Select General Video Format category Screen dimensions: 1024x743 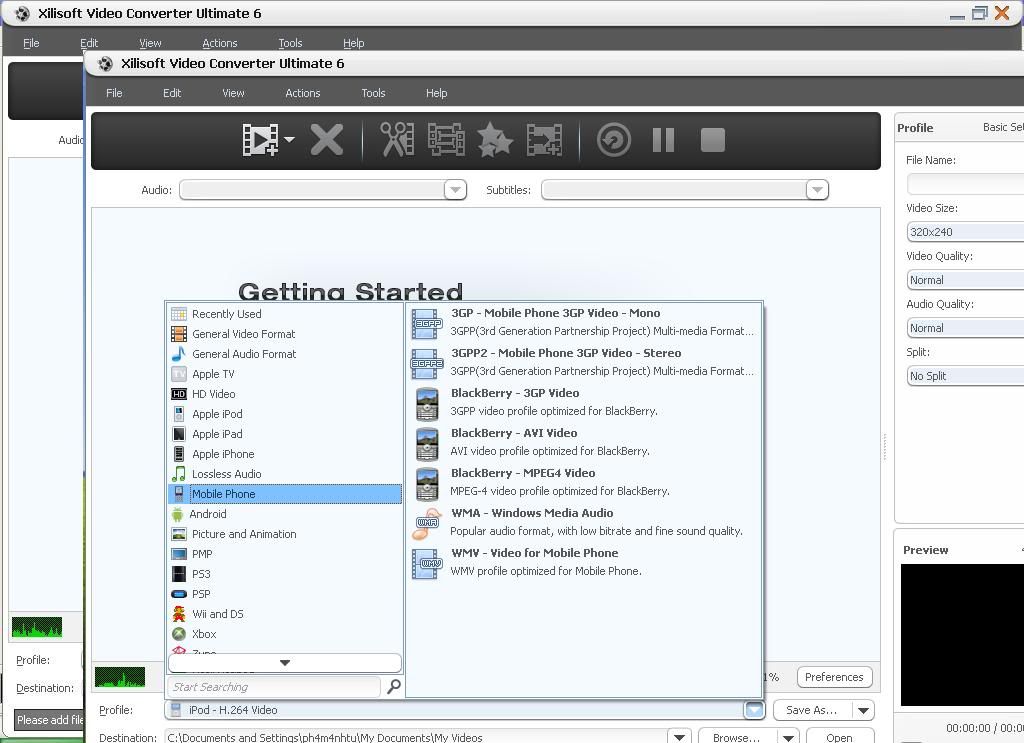point(285,334)
